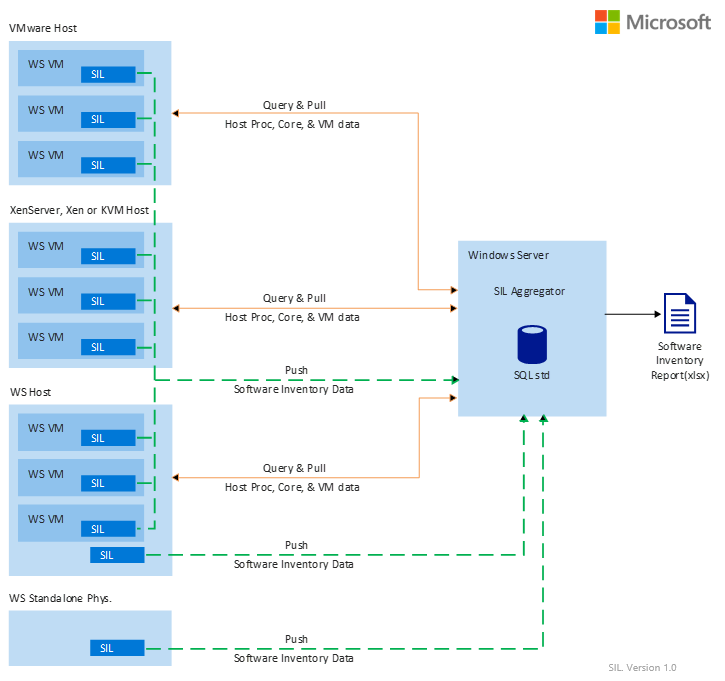The image size is (725, 681).
Task: Click the "SQL std" caption
Action: tap(532, 375)
